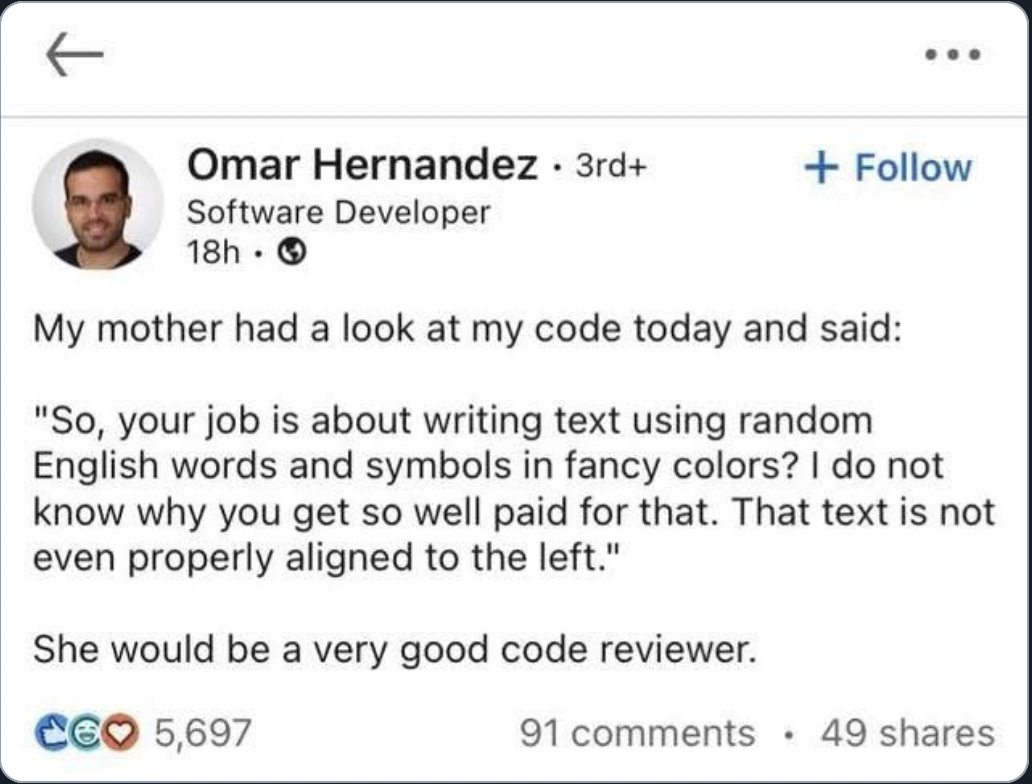1032x784 pixels.
Task: View the 5,697 reactions list
Action: [x=201, y=733]
